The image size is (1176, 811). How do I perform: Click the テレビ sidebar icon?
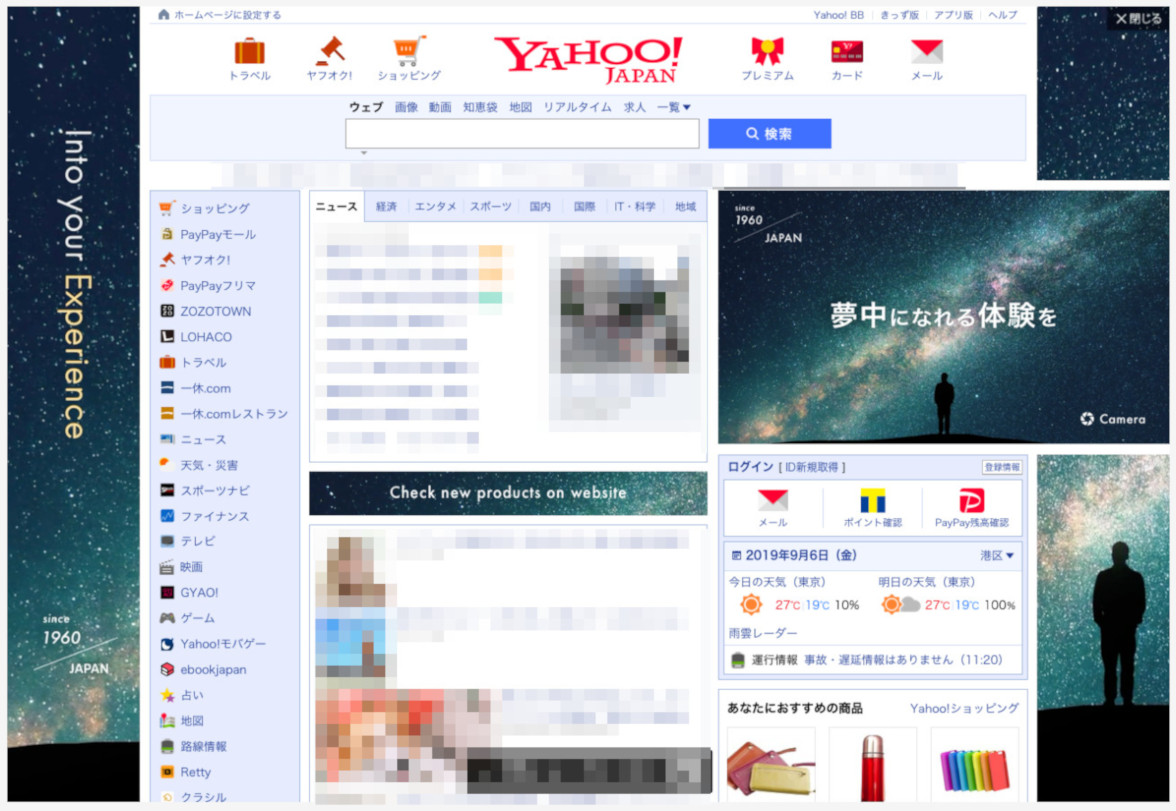(x=167, y=541)
